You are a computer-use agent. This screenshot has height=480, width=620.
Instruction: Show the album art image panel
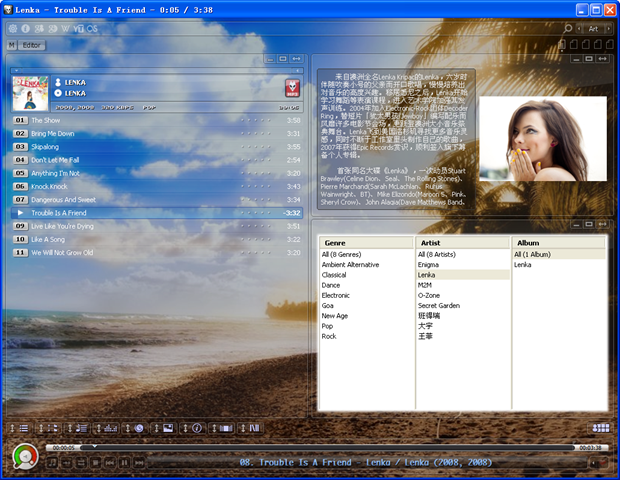[x=168, y=428]
